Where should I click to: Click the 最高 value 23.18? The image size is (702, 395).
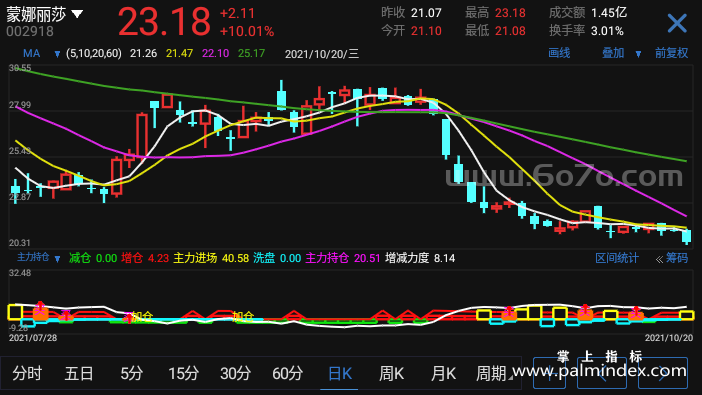tap(510, 13)
